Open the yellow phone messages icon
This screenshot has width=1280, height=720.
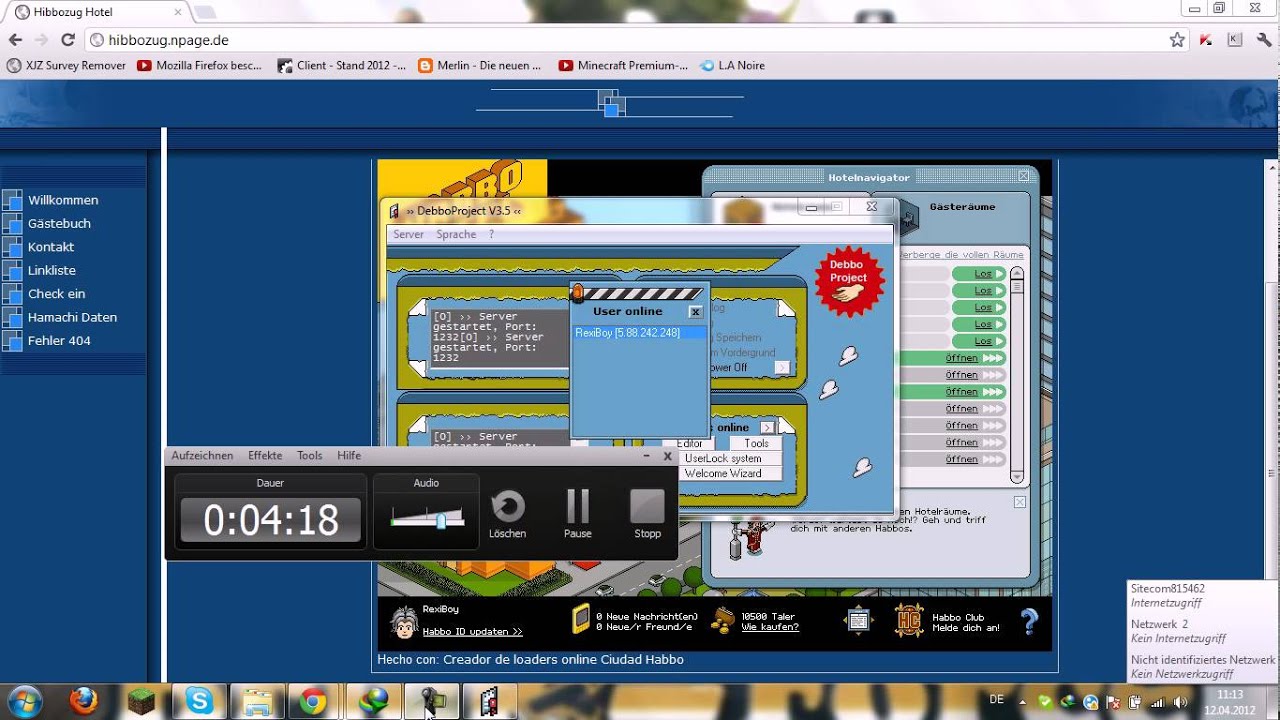pyautogui.click(x=580, y=620)
